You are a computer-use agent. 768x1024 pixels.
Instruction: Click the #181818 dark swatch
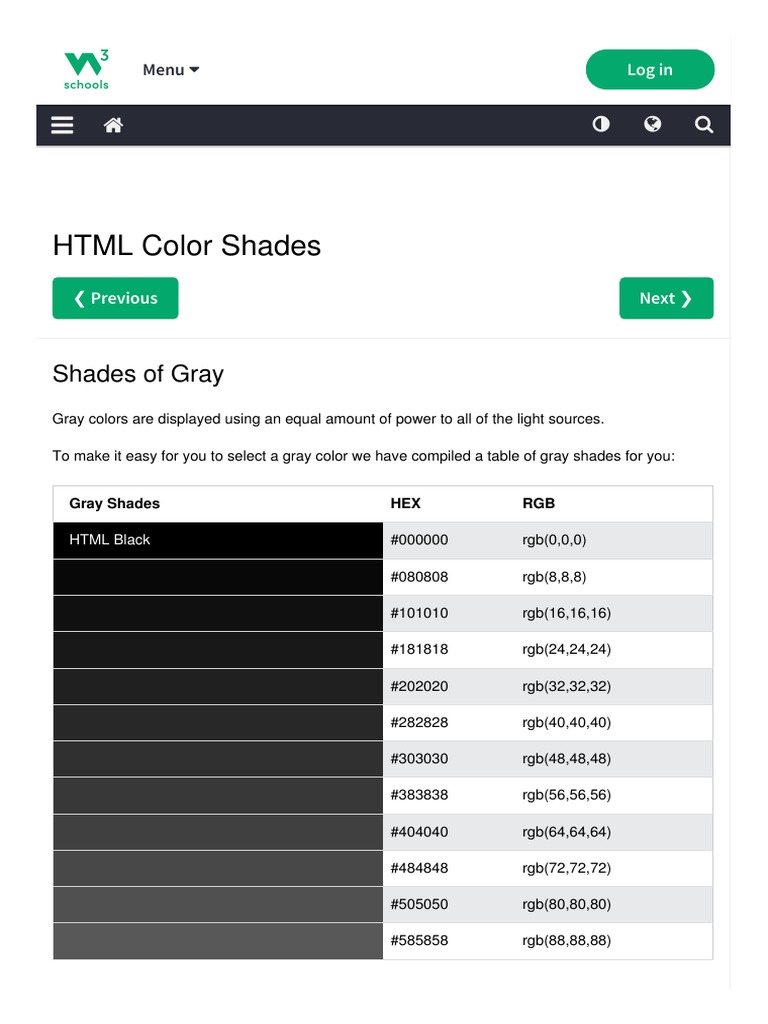point(218,650)
